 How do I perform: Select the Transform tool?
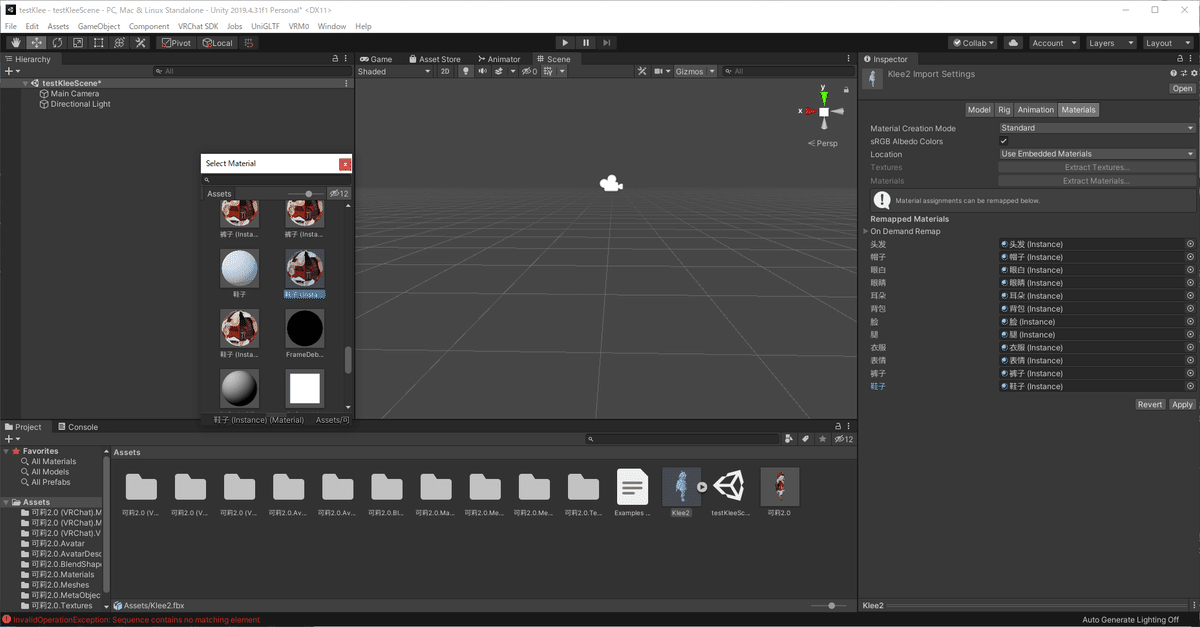point(119,43)
